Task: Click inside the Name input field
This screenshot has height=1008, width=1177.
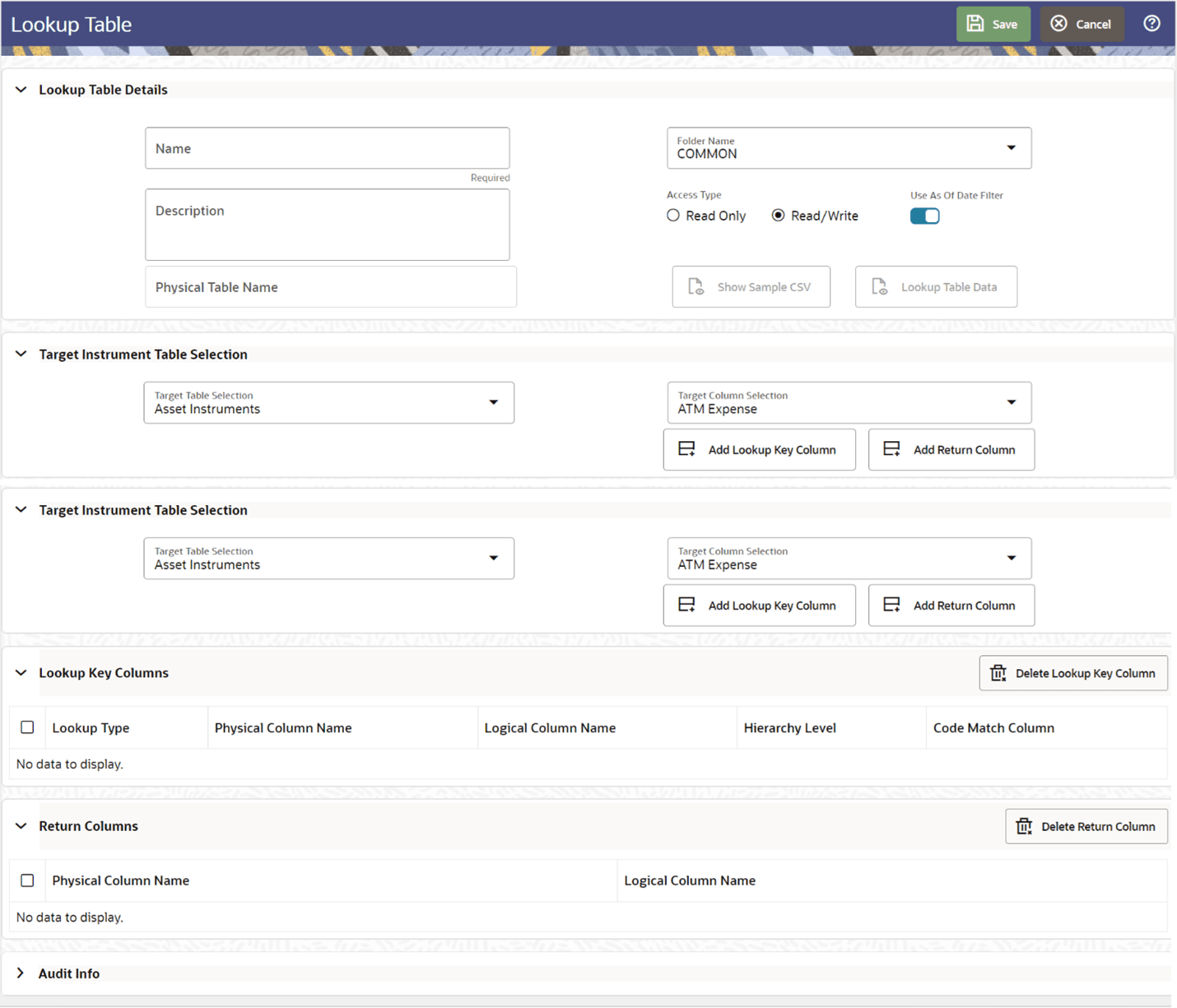Action: [x=327, y=148]
